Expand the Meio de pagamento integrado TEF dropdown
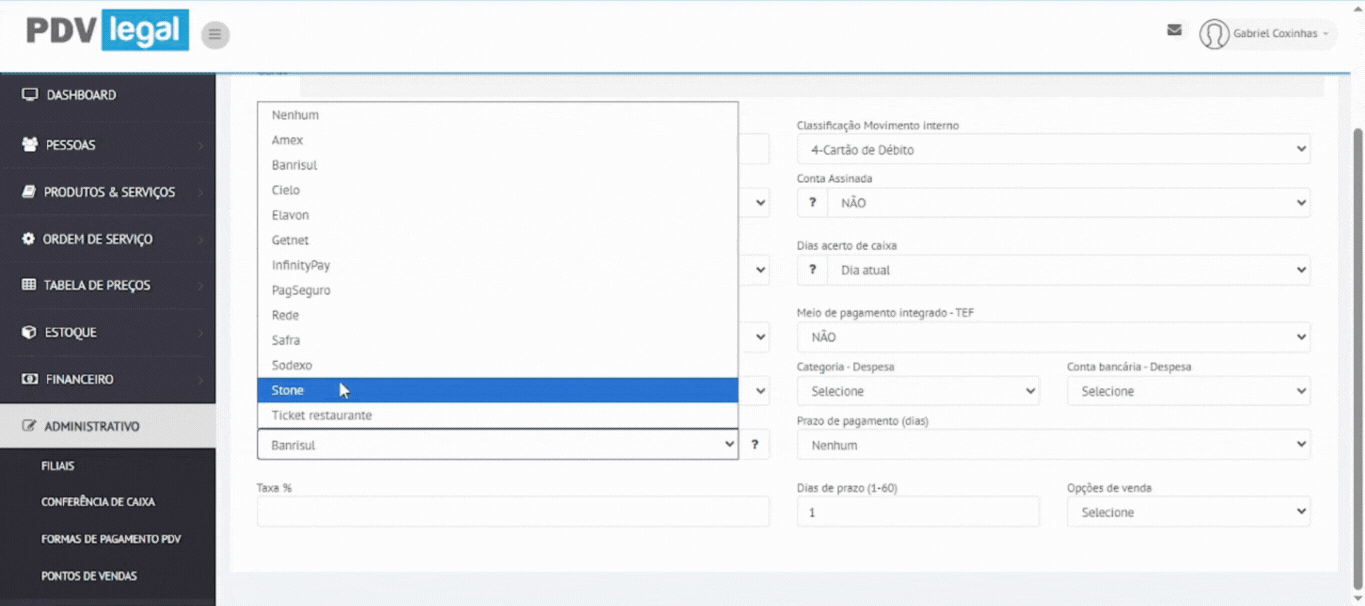The image size is (1365, 606). coord(1053,338)
